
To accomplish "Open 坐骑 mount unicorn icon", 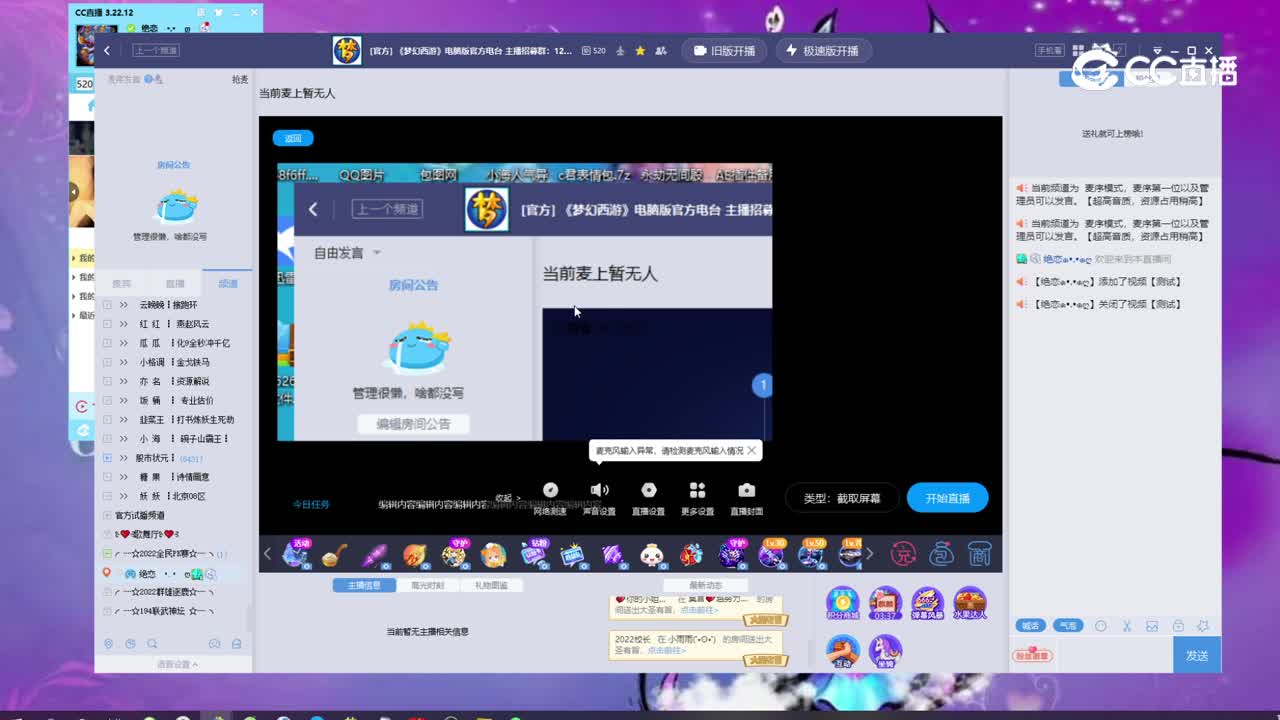I will [x=885, y=652].
